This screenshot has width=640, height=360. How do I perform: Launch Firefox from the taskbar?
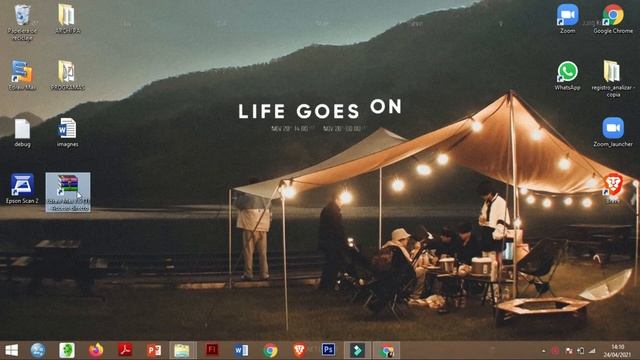pos(96,350)
